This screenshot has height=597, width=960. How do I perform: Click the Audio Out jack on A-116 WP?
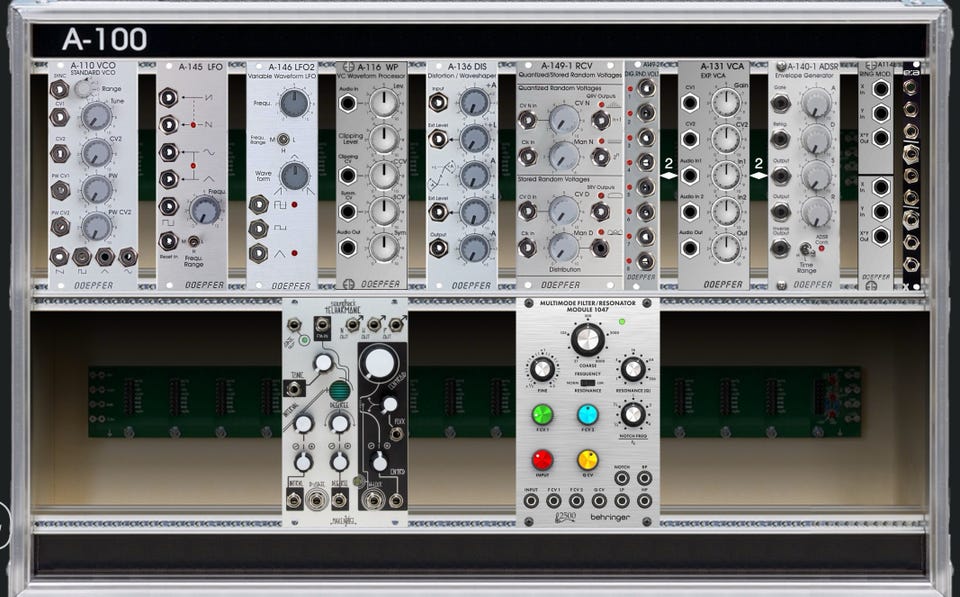coord(347,248)
